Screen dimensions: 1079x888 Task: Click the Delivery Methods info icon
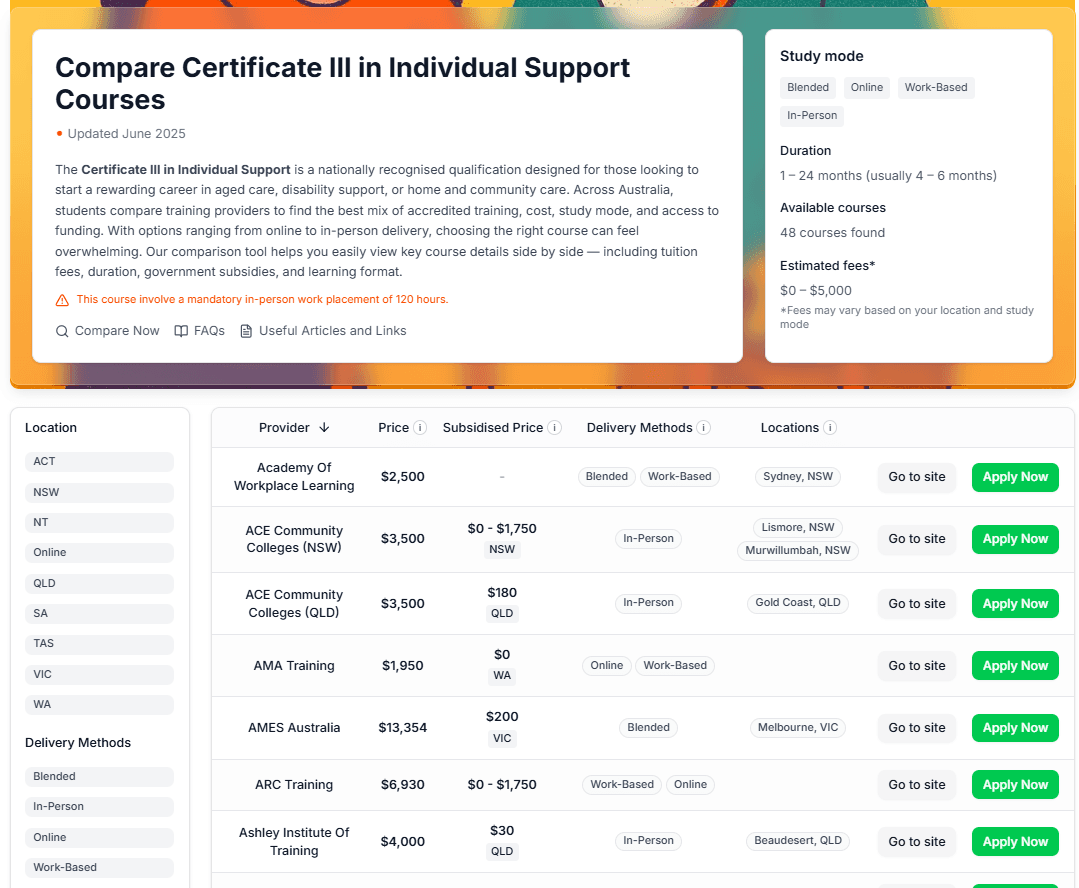coord(705,427)
